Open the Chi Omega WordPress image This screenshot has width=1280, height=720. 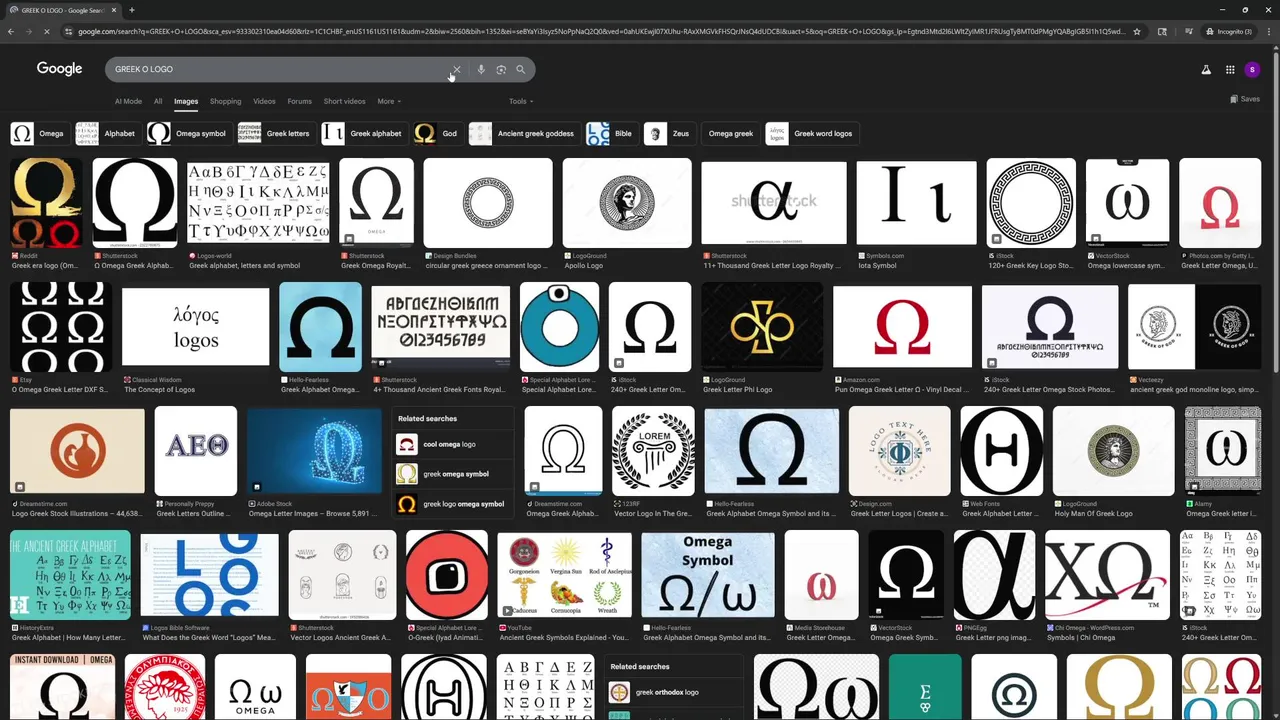point(1107,575)
